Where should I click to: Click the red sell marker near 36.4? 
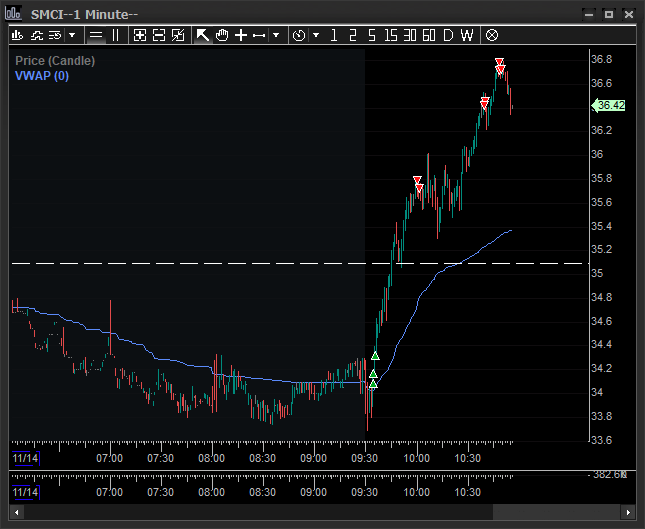point(485,103)
